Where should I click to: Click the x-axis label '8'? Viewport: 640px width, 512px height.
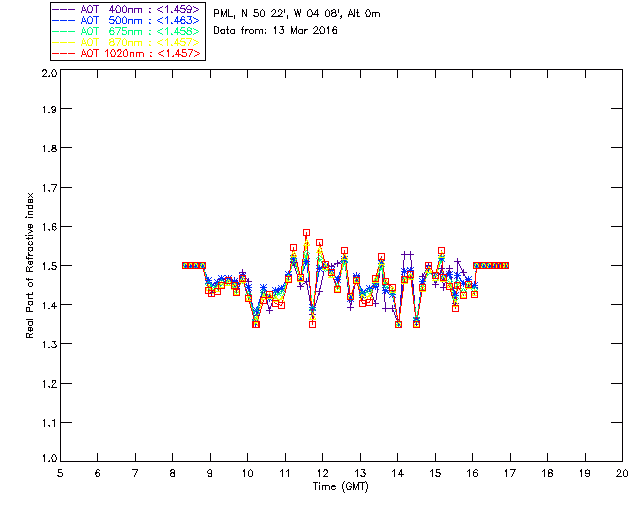(x=173, y=473)
